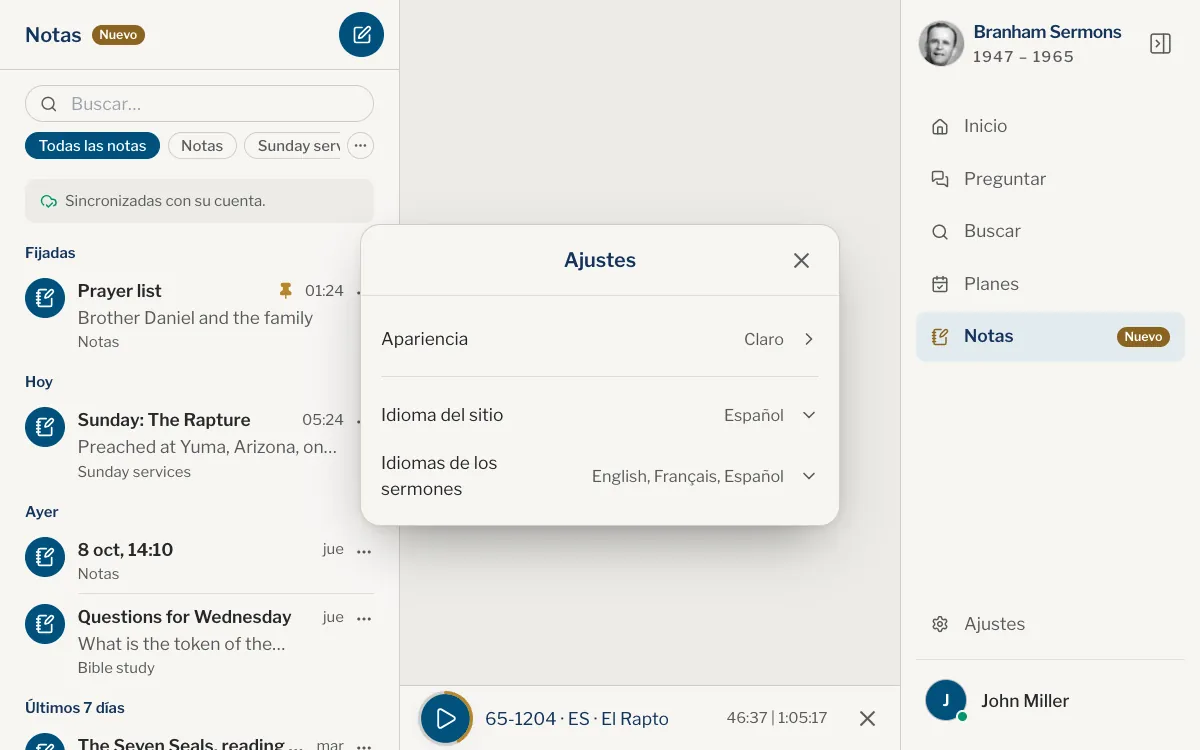Open the John Miller account menu

point(1050,701)
